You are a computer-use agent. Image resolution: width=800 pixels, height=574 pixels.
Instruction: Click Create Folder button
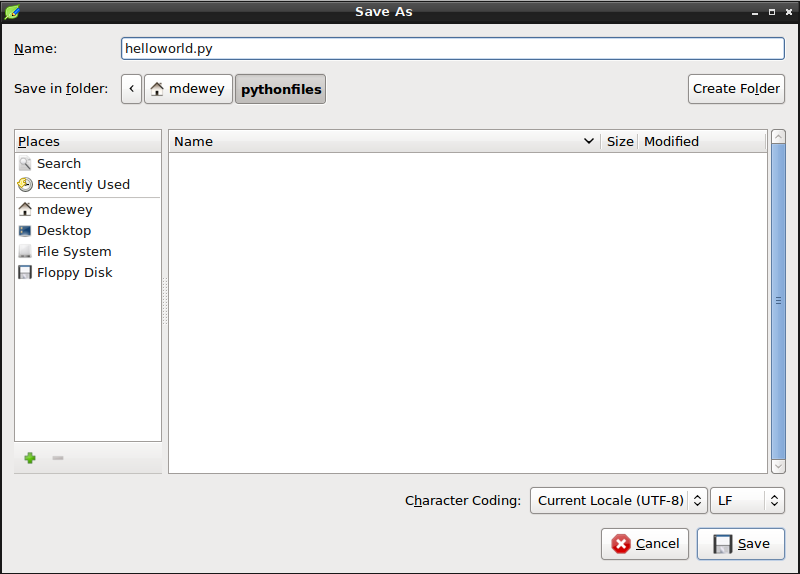736,89
